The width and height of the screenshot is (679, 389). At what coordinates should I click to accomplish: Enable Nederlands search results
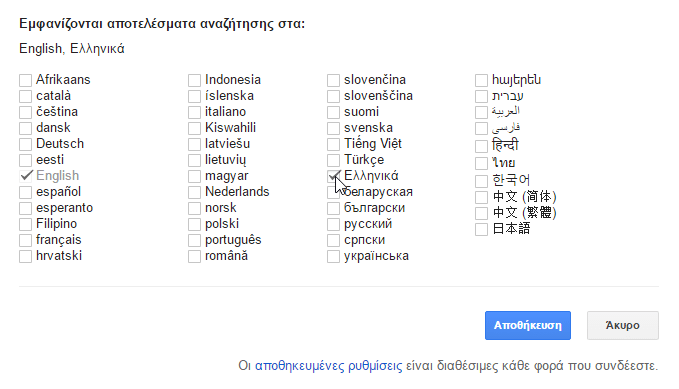[194, 192]
